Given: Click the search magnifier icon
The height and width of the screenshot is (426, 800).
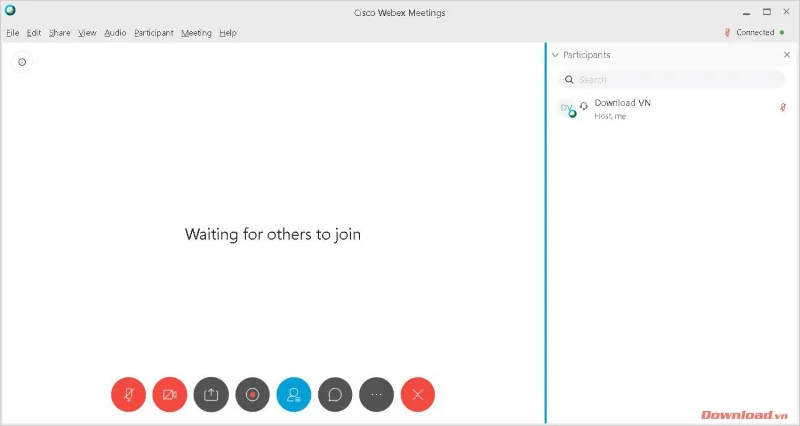Looking at the screenshot, I should (x=569, y=80).
